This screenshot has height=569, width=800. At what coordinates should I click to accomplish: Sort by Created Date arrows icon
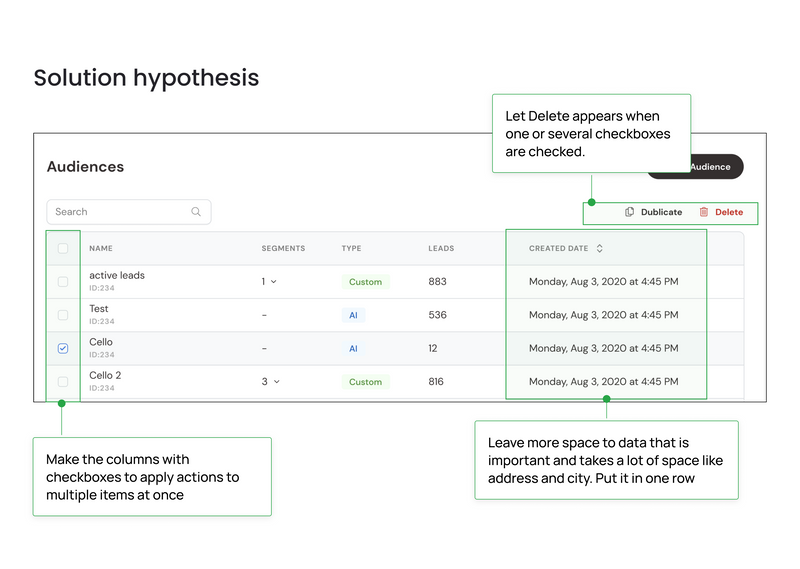(599, 249)
